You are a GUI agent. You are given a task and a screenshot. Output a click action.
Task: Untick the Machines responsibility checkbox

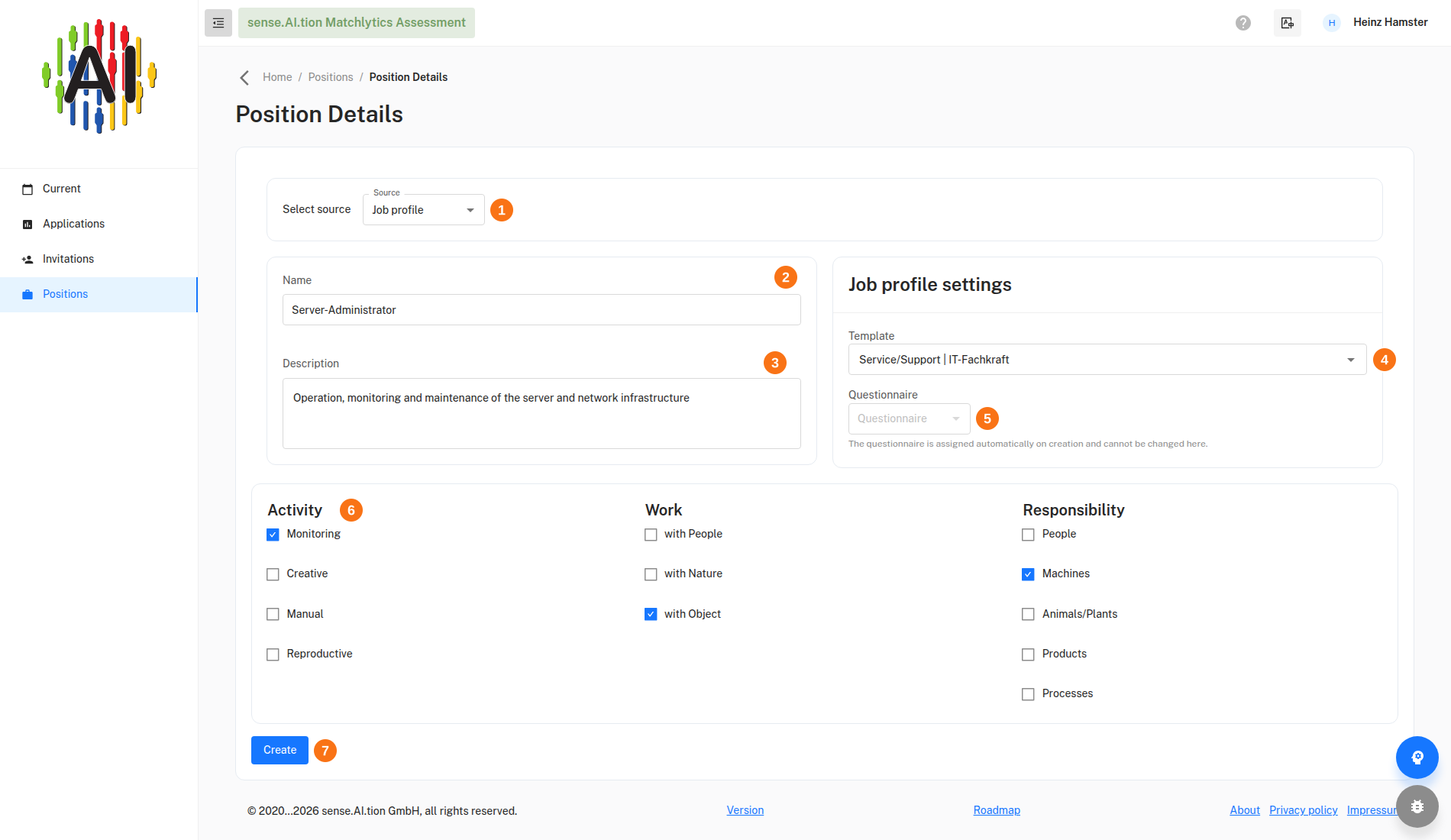point(1028,574)
